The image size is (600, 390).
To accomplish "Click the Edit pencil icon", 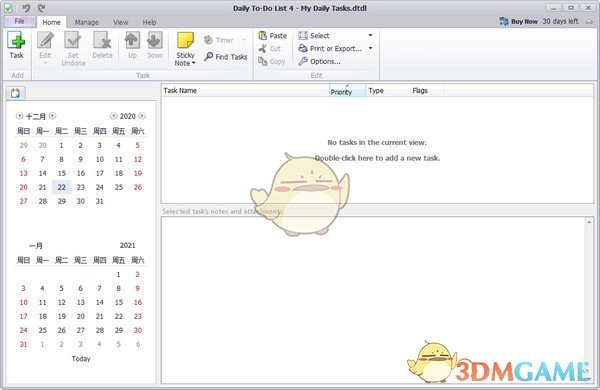I will (x=45, y=40).
